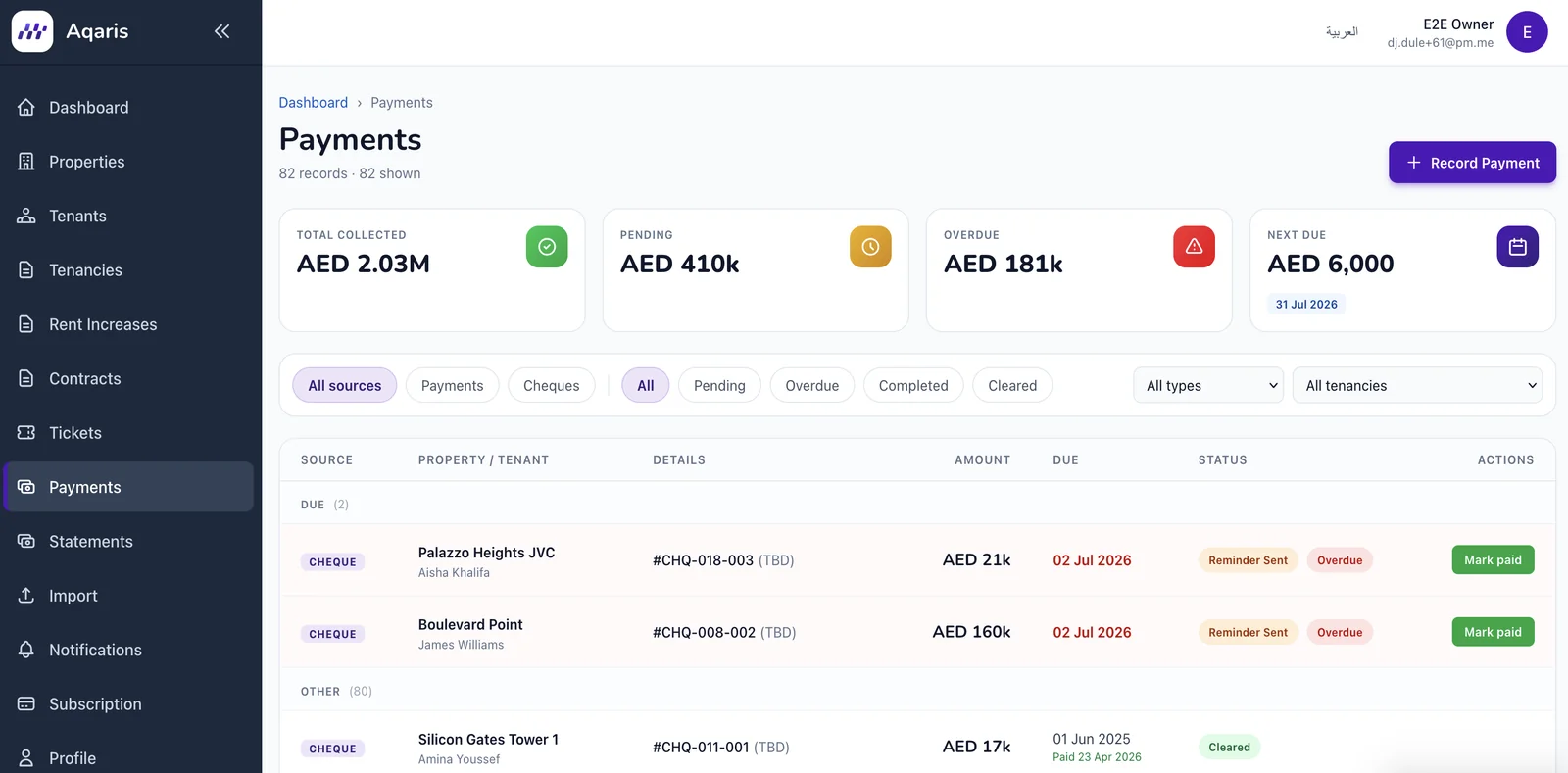The height and width of the screenshot is (773, 1568).
Task: Open the All types dropdown
Action: (1208, 385)
